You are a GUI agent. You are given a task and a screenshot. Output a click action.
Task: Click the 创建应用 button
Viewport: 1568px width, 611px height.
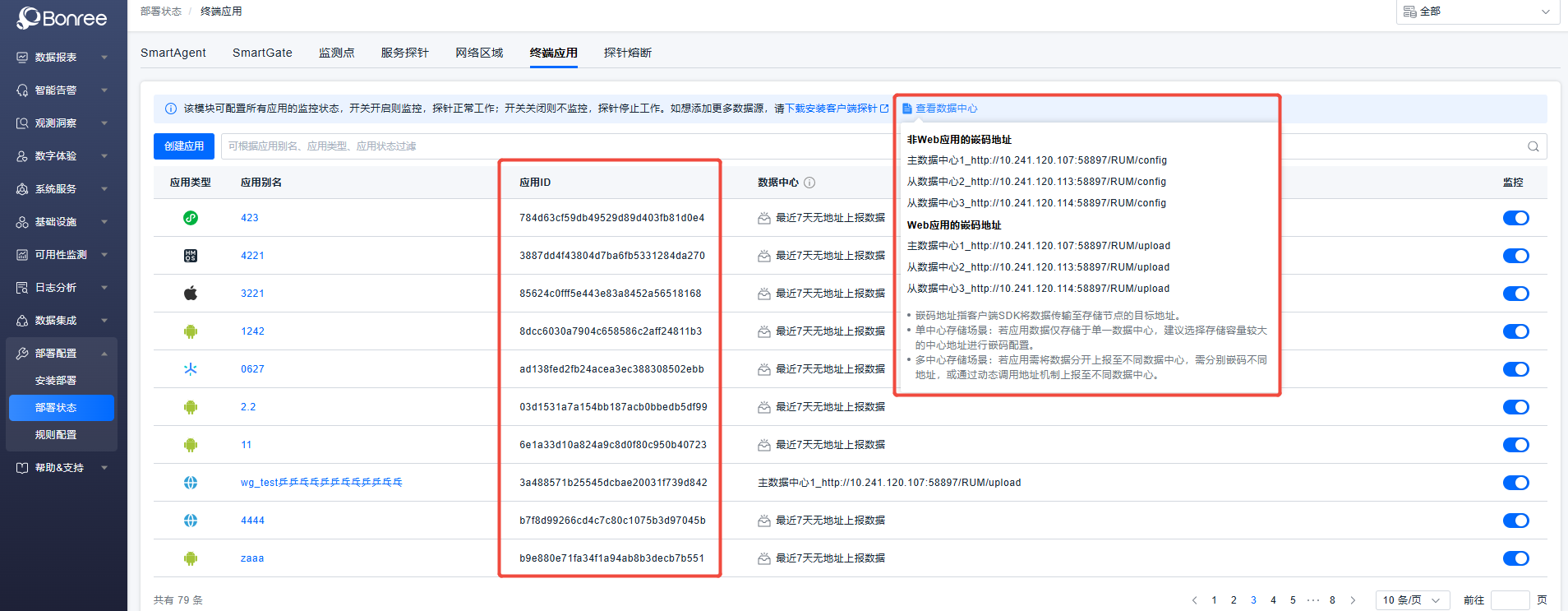tap(184, 146)
